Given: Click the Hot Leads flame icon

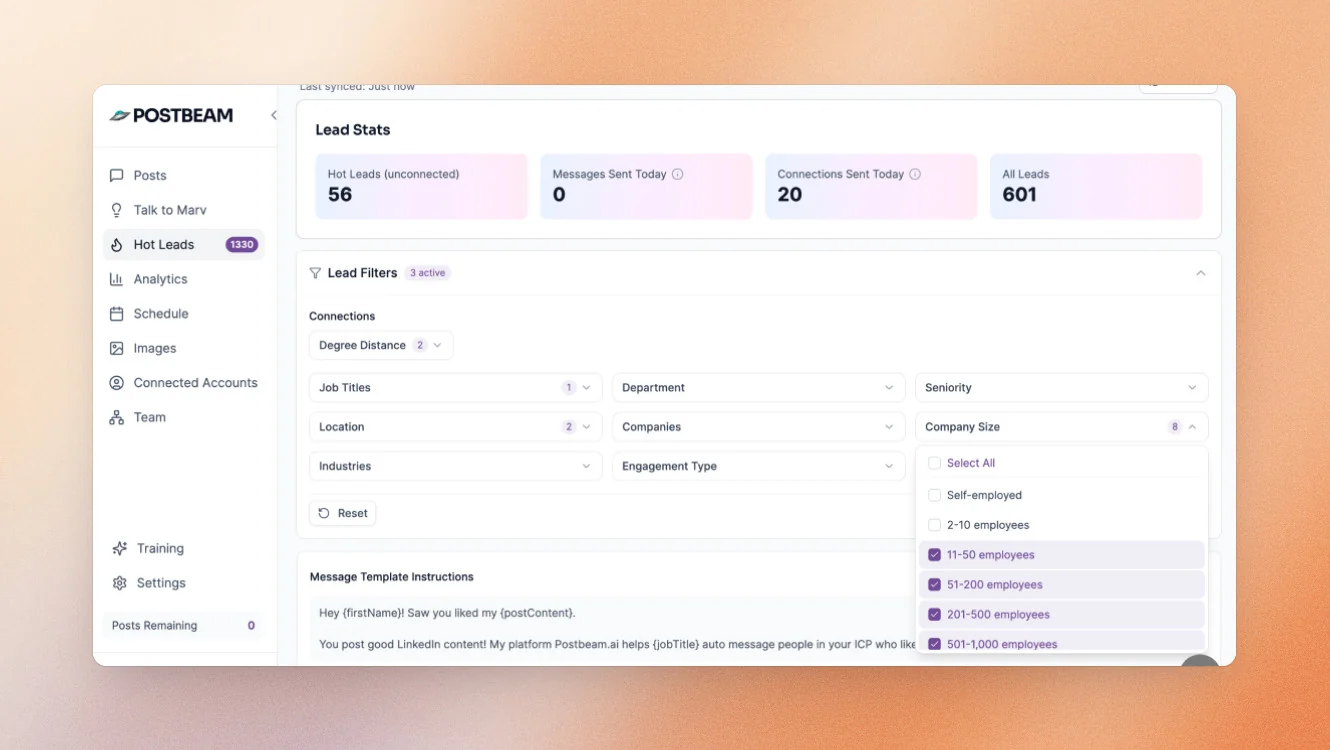Looking at the screenshot, I should pos(117,245).
